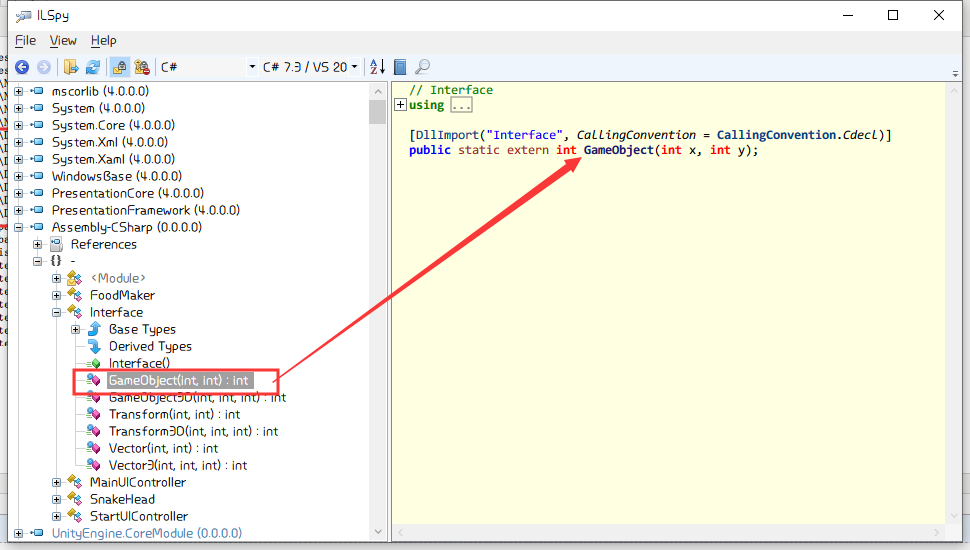Toggle Show internal types and members
This screenshot has height=550, width=970.
tap(120, 67)
